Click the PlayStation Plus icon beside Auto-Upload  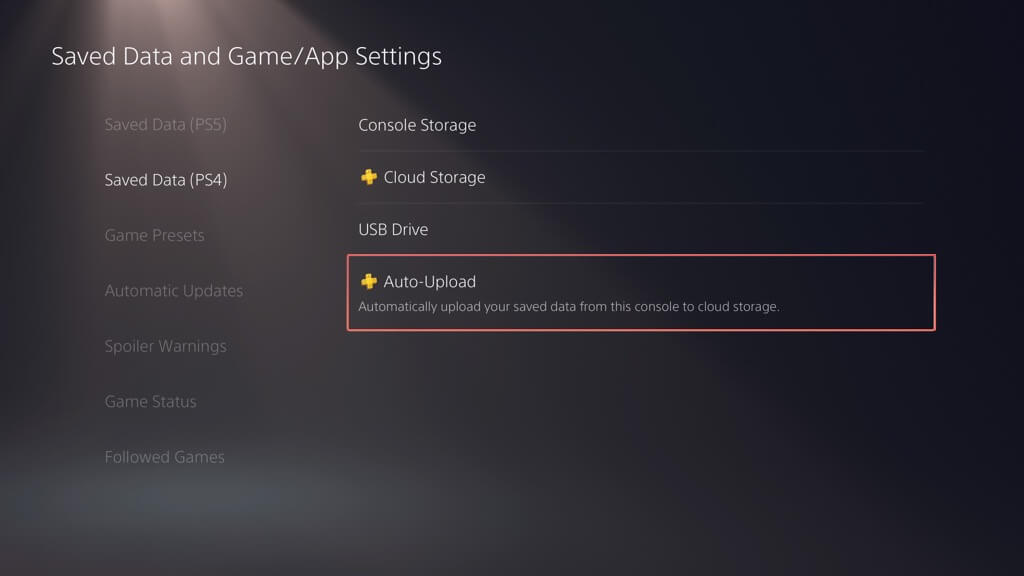[x=369, y=282]
